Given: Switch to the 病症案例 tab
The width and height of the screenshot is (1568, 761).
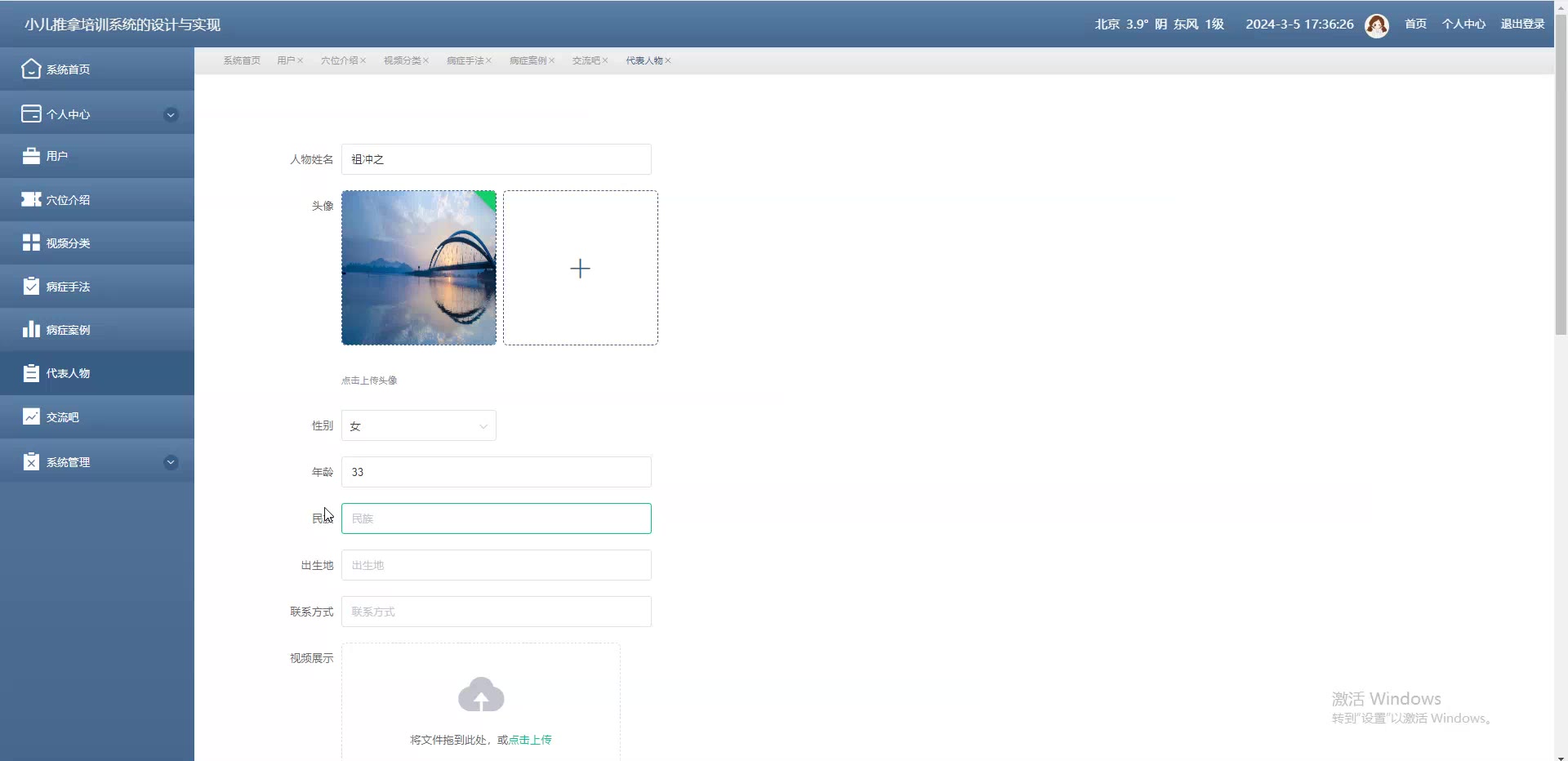Looking at the screenshot, I should tap(528, 60).
